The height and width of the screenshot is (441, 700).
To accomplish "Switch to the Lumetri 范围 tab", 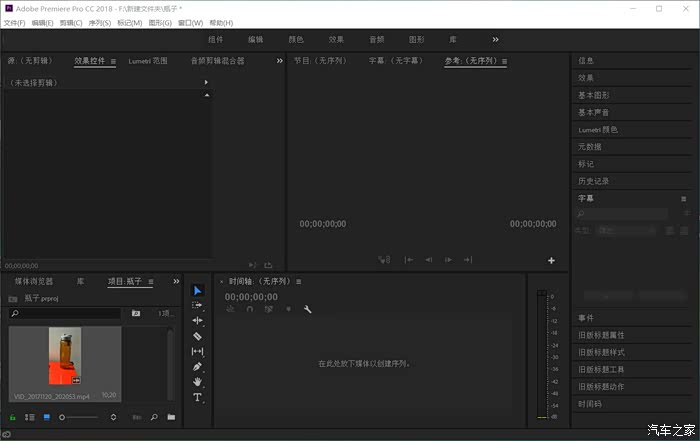I will tap(148, 61).
